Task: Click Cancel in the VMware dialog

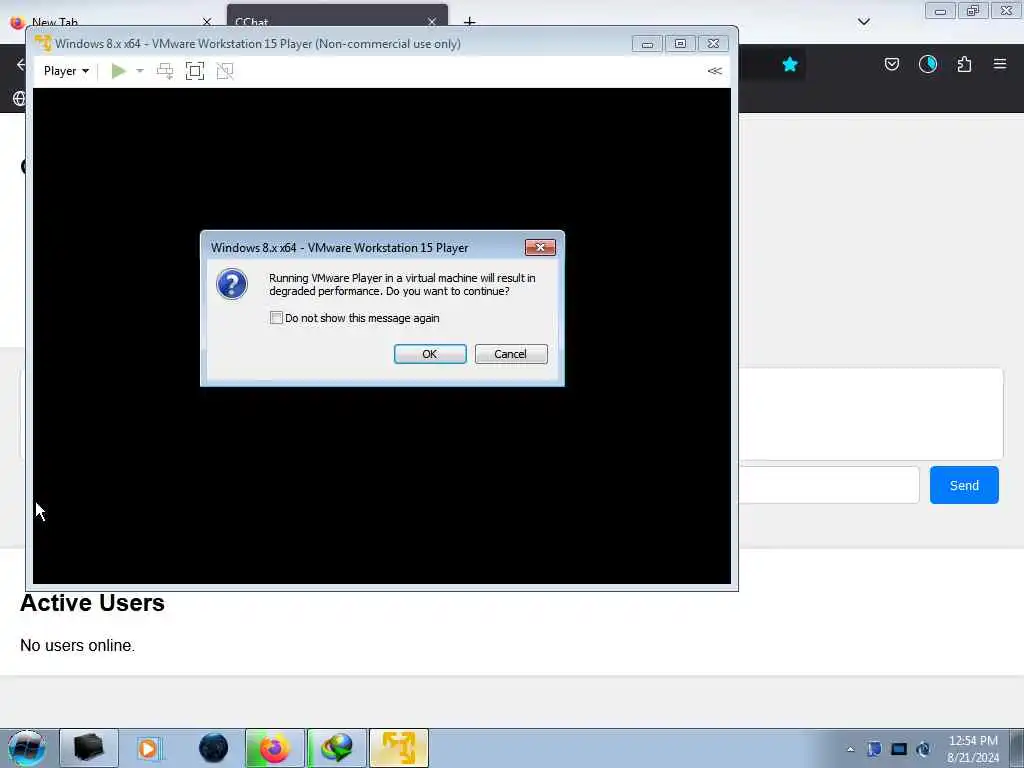Action: (x=511, y=354)
